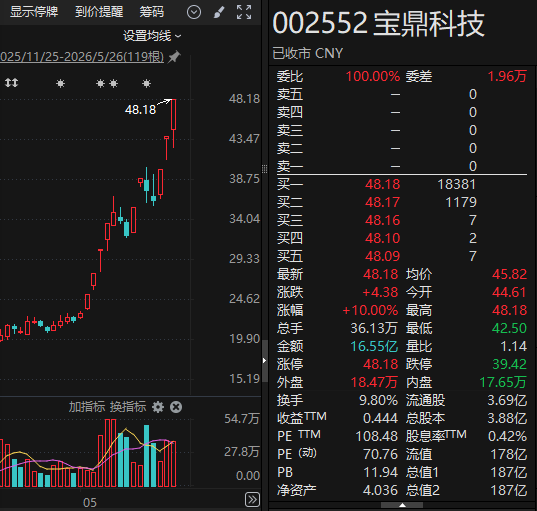Click the panel splitter grip handle

point(264,169)
